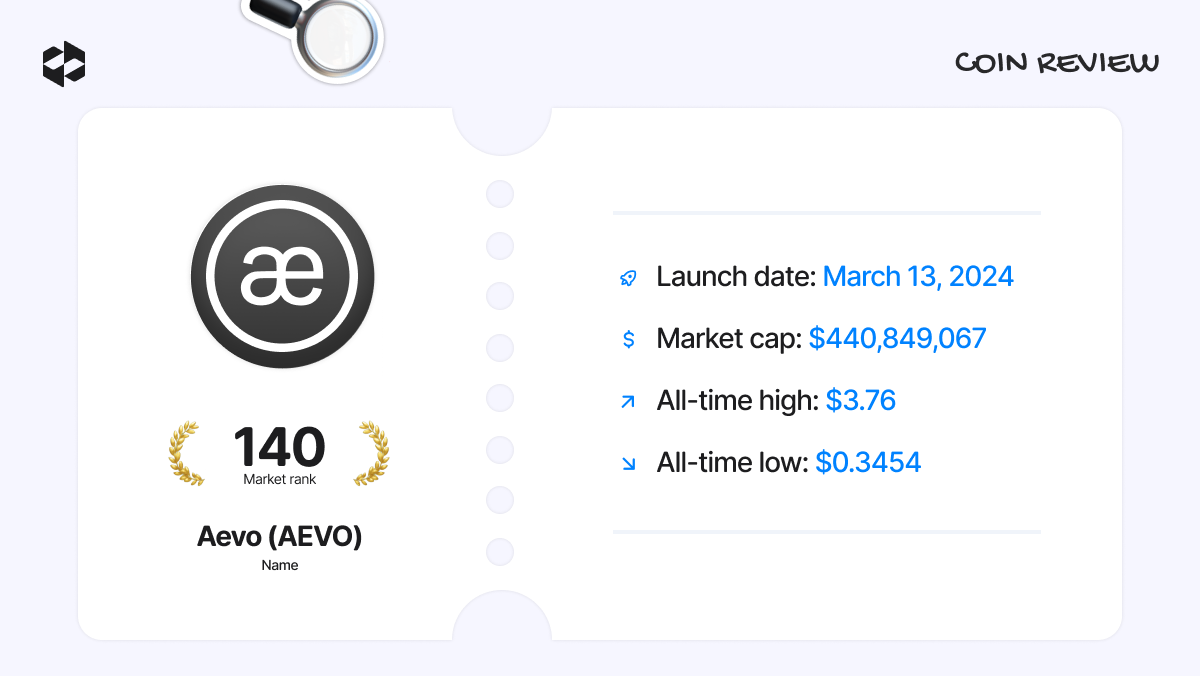Click the cube logo in top-left corner
This screenshot has width=1200, height=676.
(x=64, y=64)
